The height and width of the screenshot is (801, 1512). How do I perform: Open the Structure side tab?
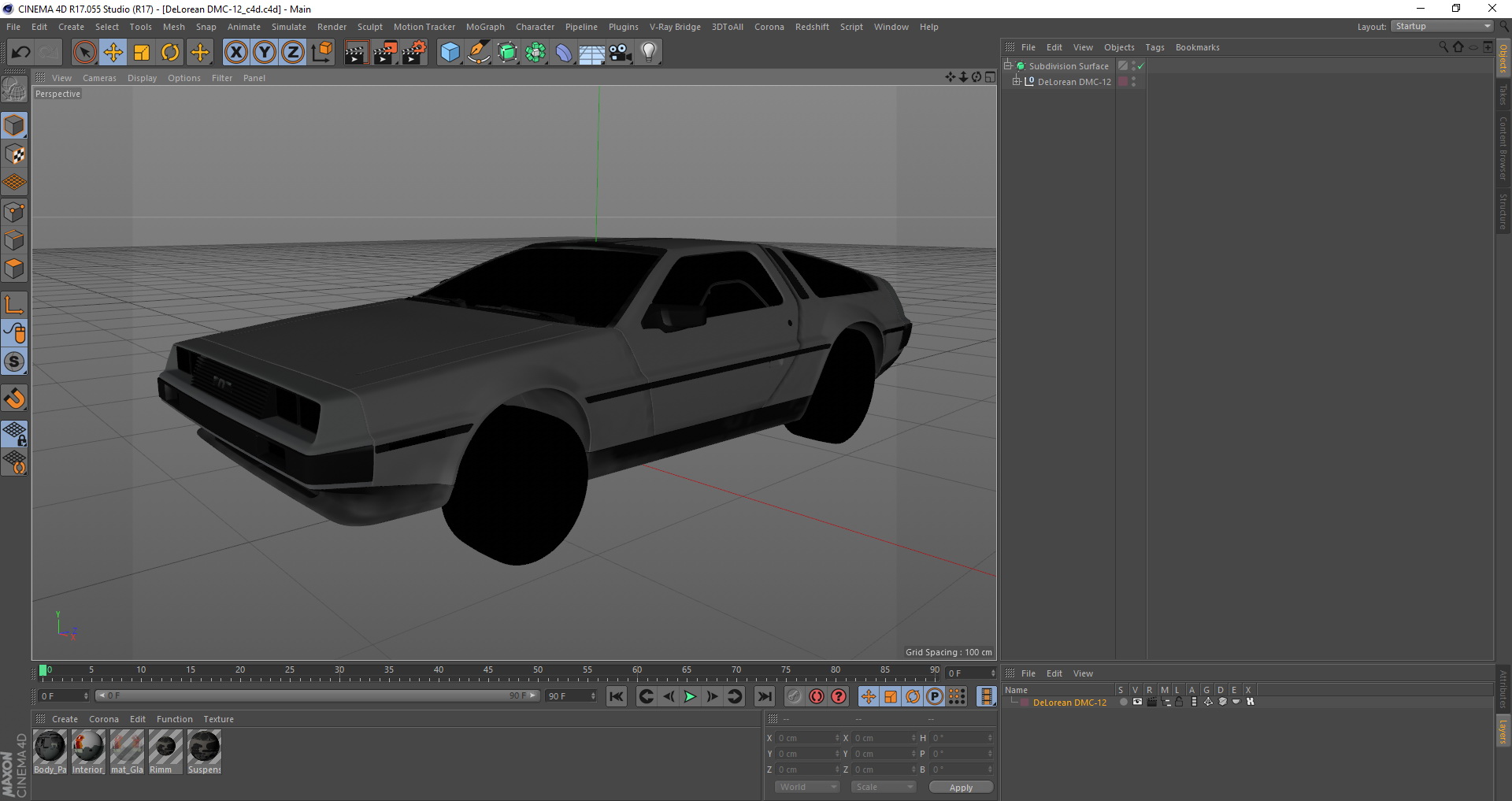tap(1503, 211)
